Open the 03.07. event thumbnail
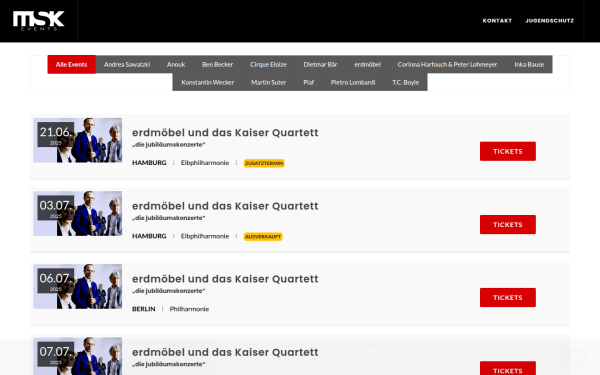Screen dimensions: 600x375 click(x=78, y=214)
